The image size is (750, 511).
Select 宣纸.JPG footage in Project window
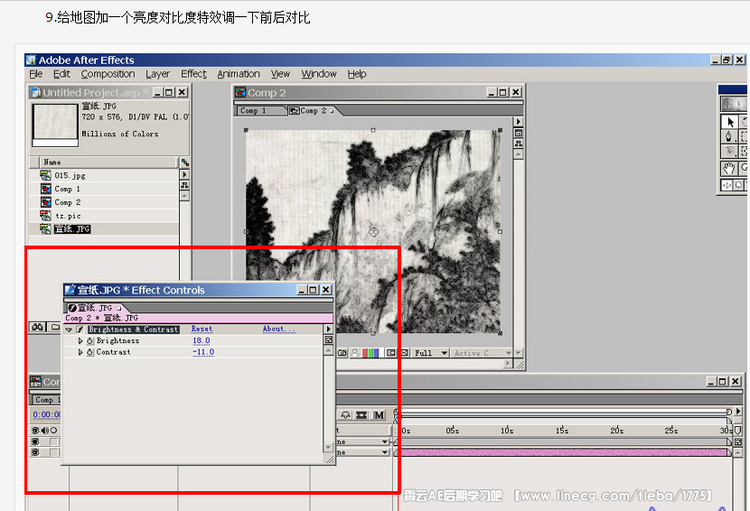pos(72,229)
